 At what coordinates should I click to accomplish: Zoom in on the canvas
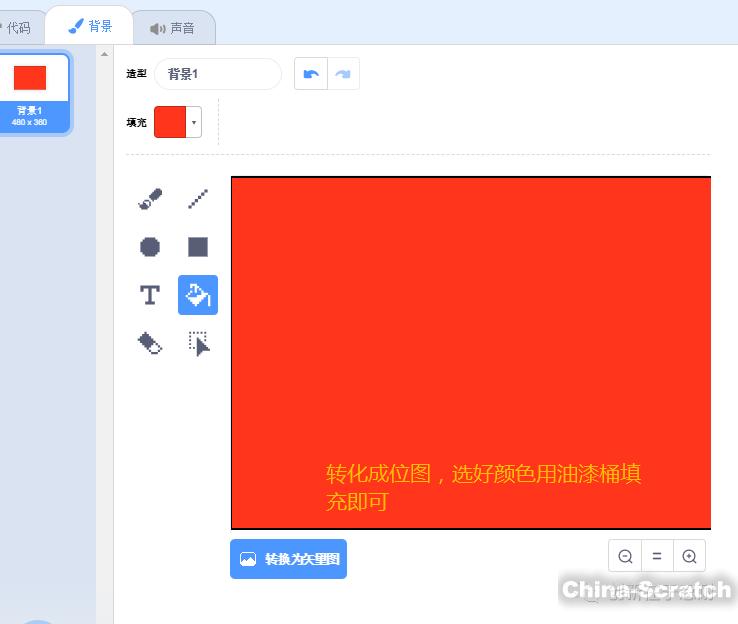pyautogui.click(x=689, y=556)
